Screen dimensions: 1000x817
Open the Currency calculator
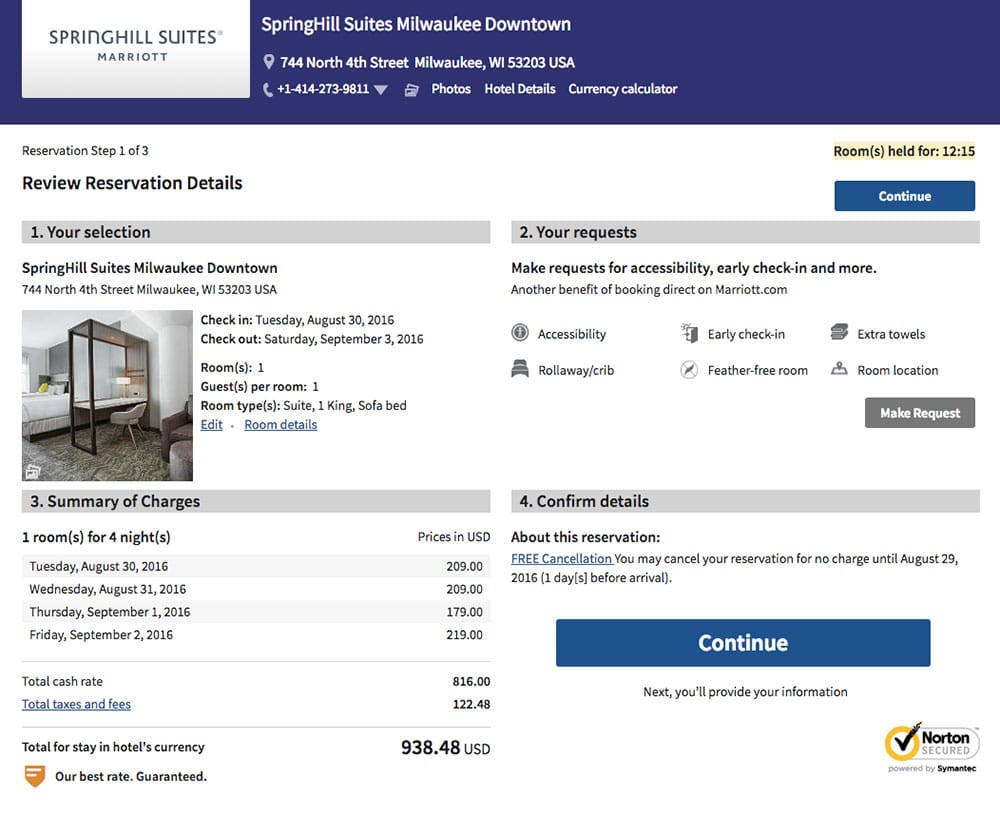pyautogui.click(x=624, y=89)
